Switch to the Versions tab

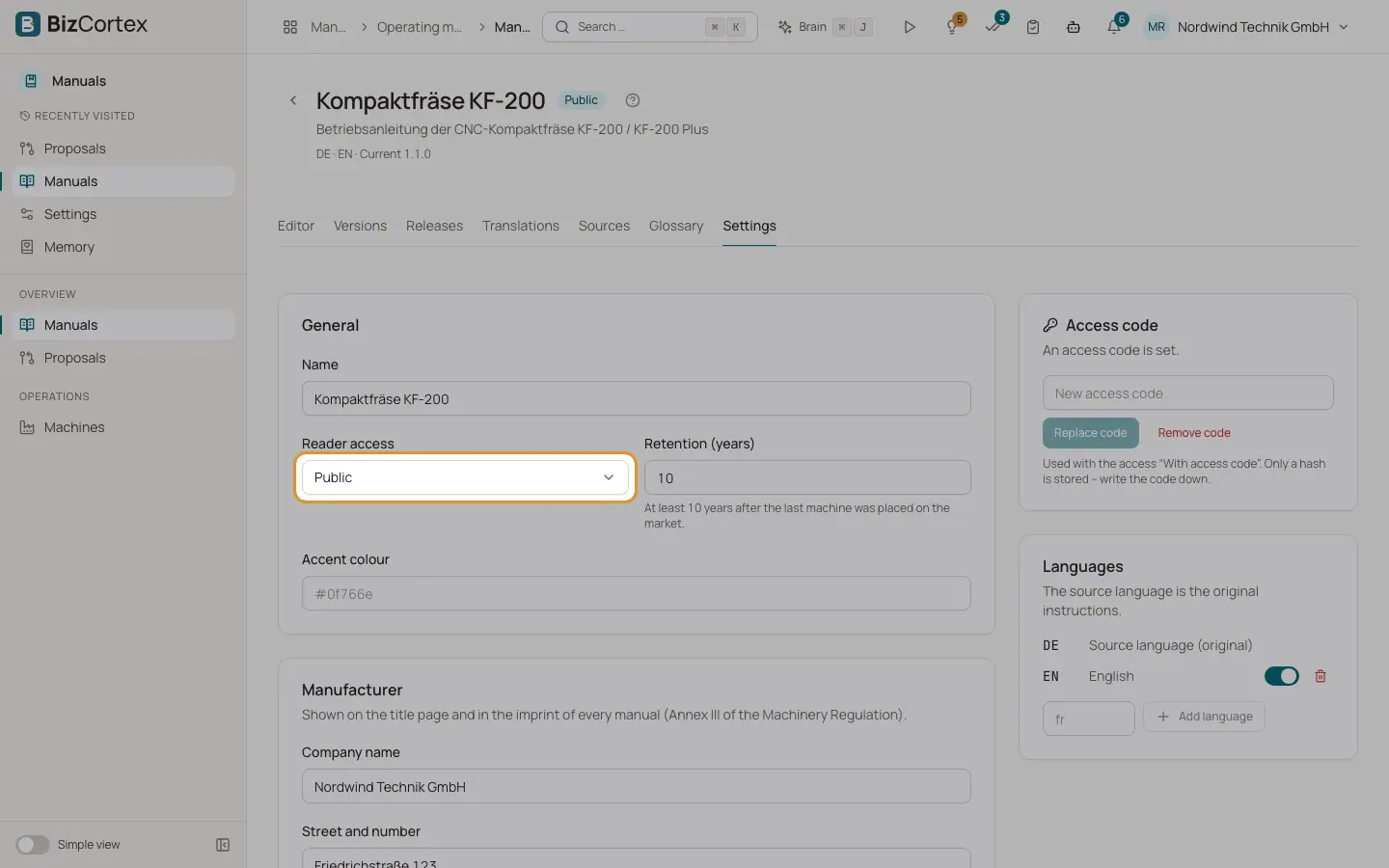[360, 226]
